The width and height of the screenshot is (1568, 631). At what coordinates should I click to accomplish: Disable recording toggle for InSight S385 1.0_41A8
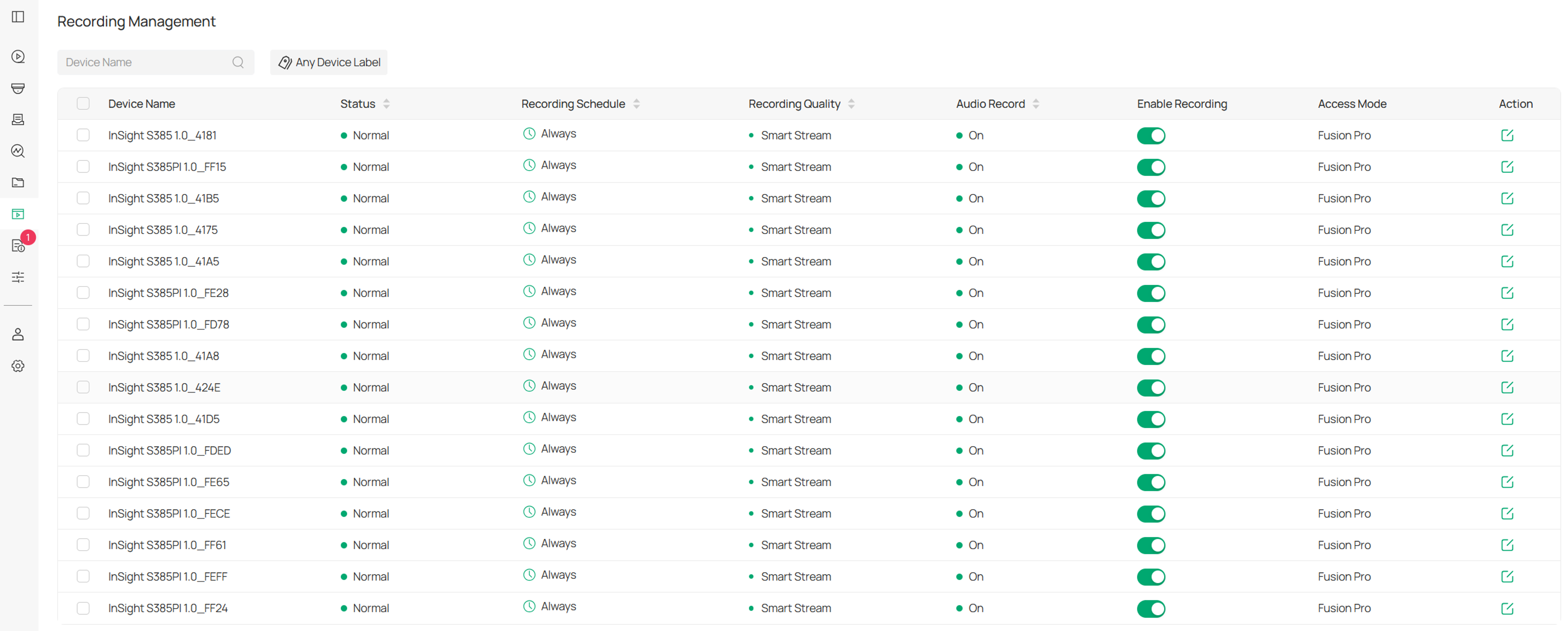tap(1150, 356)
